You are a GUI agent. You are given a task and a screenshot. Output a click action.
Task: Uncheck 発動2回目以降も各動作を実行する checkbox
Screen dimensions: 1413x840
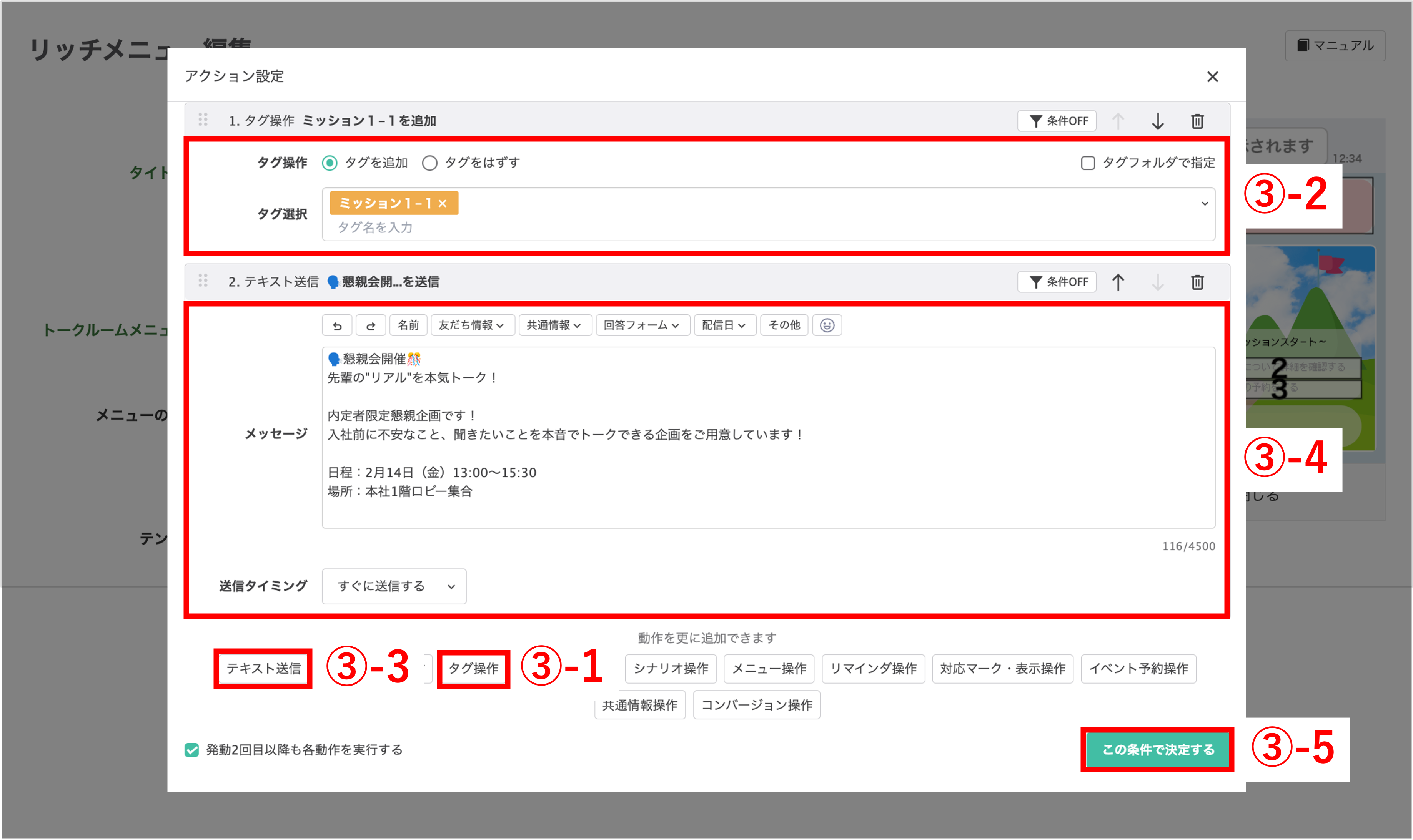[x=192, y=750]
